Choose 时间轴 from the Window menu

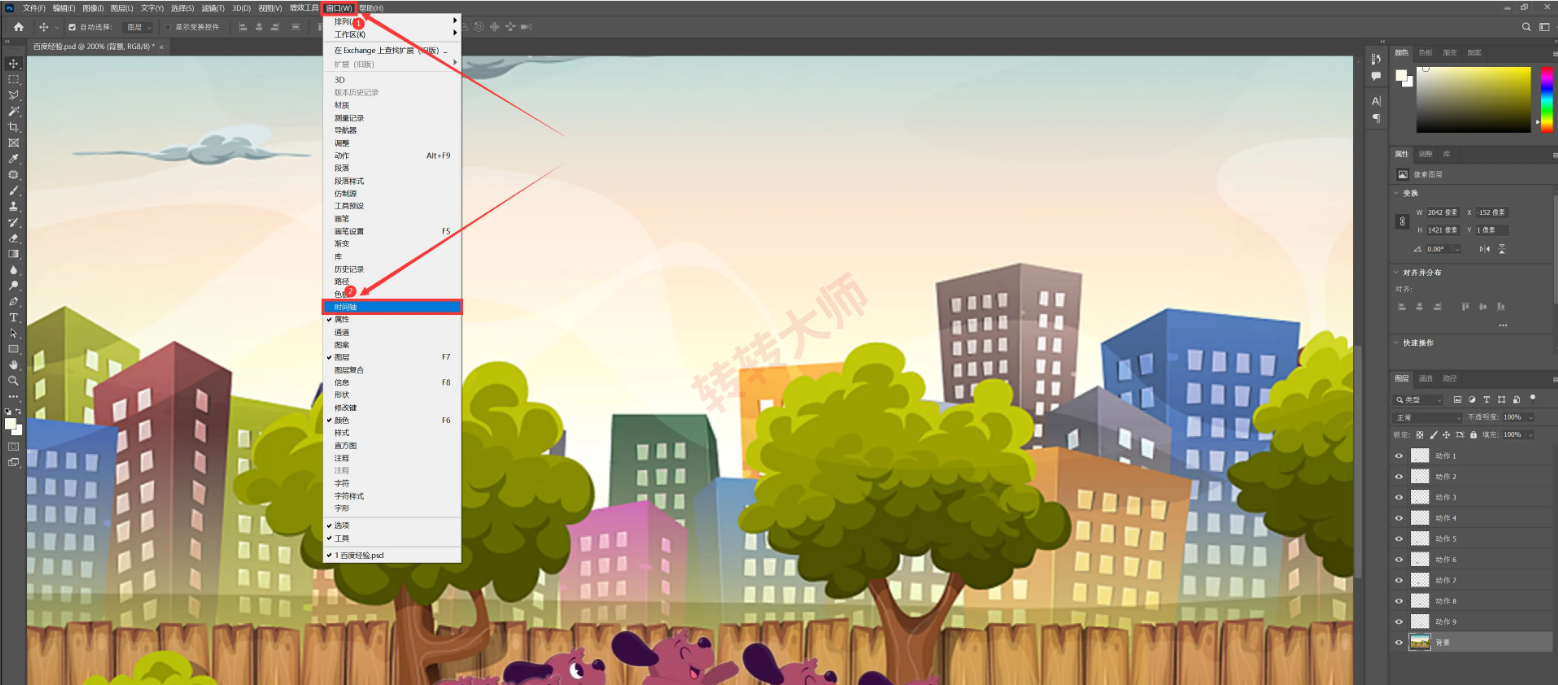392,307
